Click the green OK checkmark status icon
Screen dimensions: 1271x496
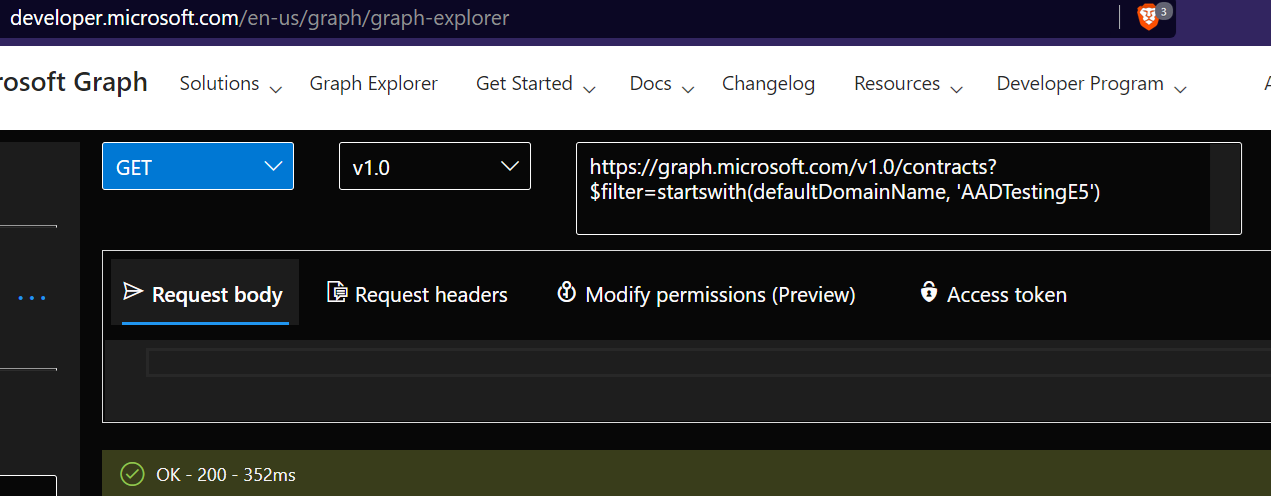coord(131,474)
